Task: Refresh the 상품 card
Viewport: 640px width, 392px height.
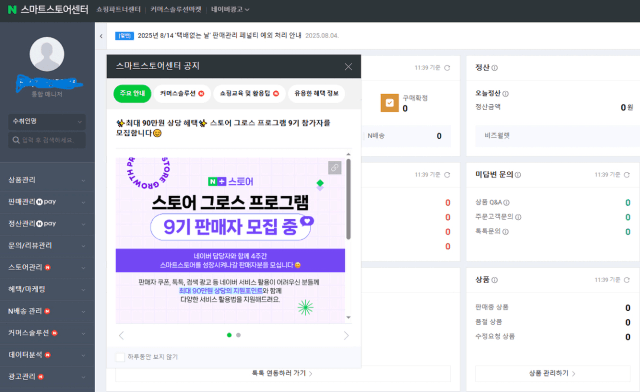Action: pyautogui.click(x=627, y=280)
